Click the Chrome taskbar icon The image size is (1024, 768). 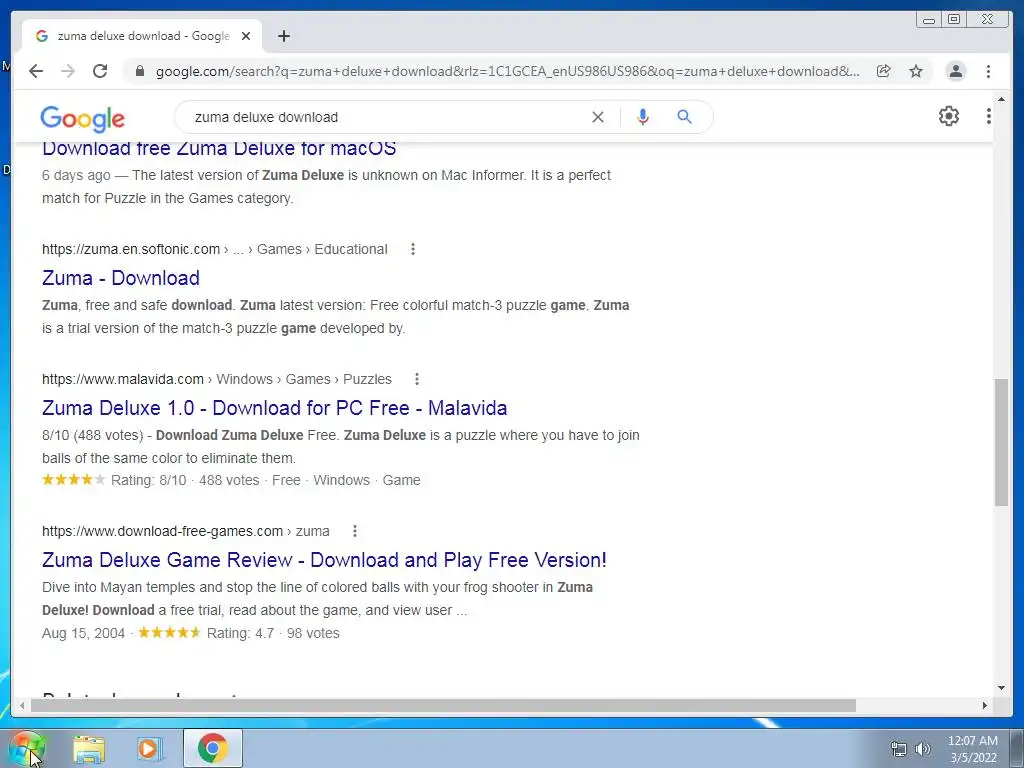pyautogui.click(x=212, y=748)
